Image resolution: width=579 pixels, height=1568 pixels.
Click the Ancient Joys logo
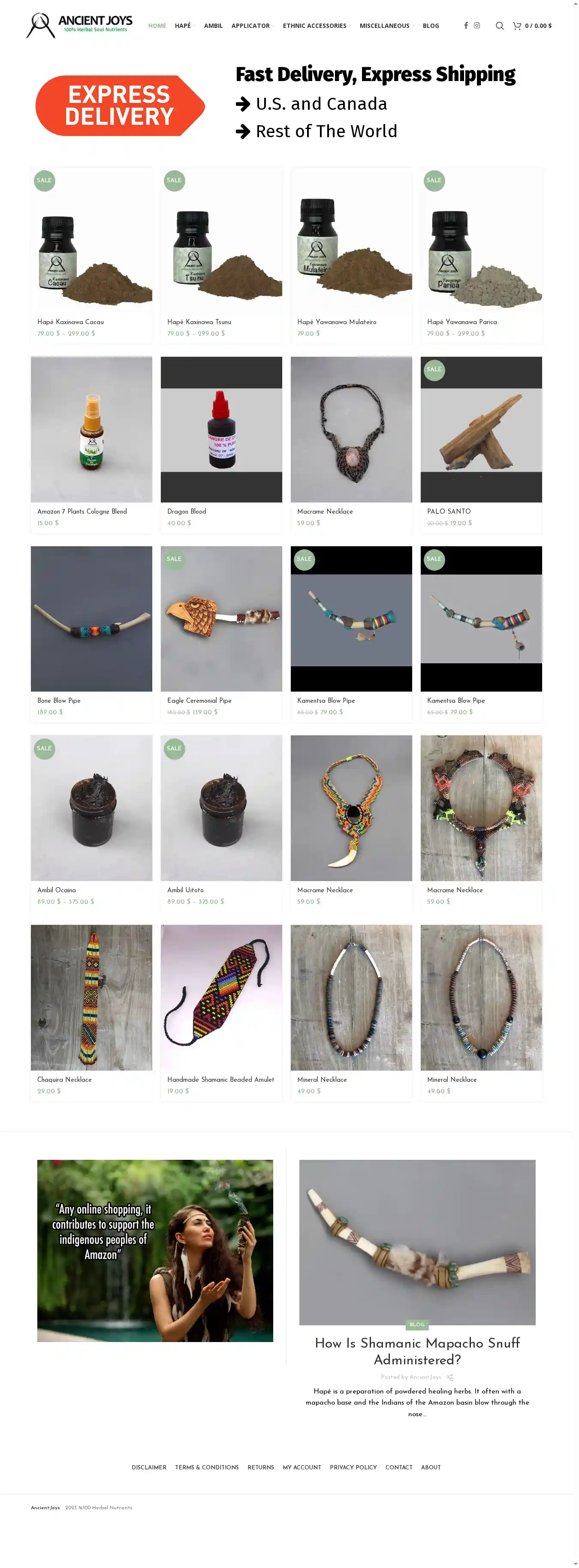pos(79,26)
